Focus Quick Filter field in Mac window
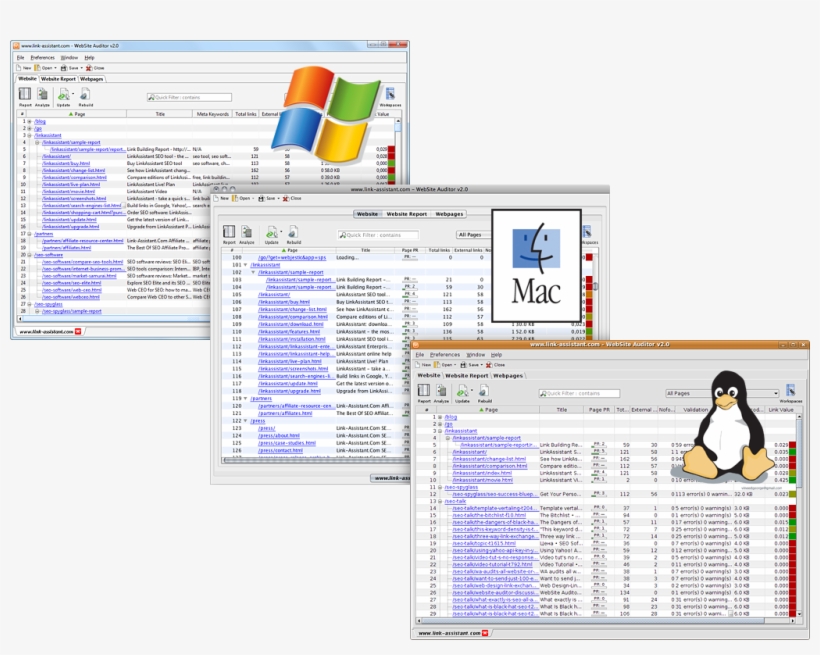This screenshot has height=655, width=820. [x=378, y=235]
